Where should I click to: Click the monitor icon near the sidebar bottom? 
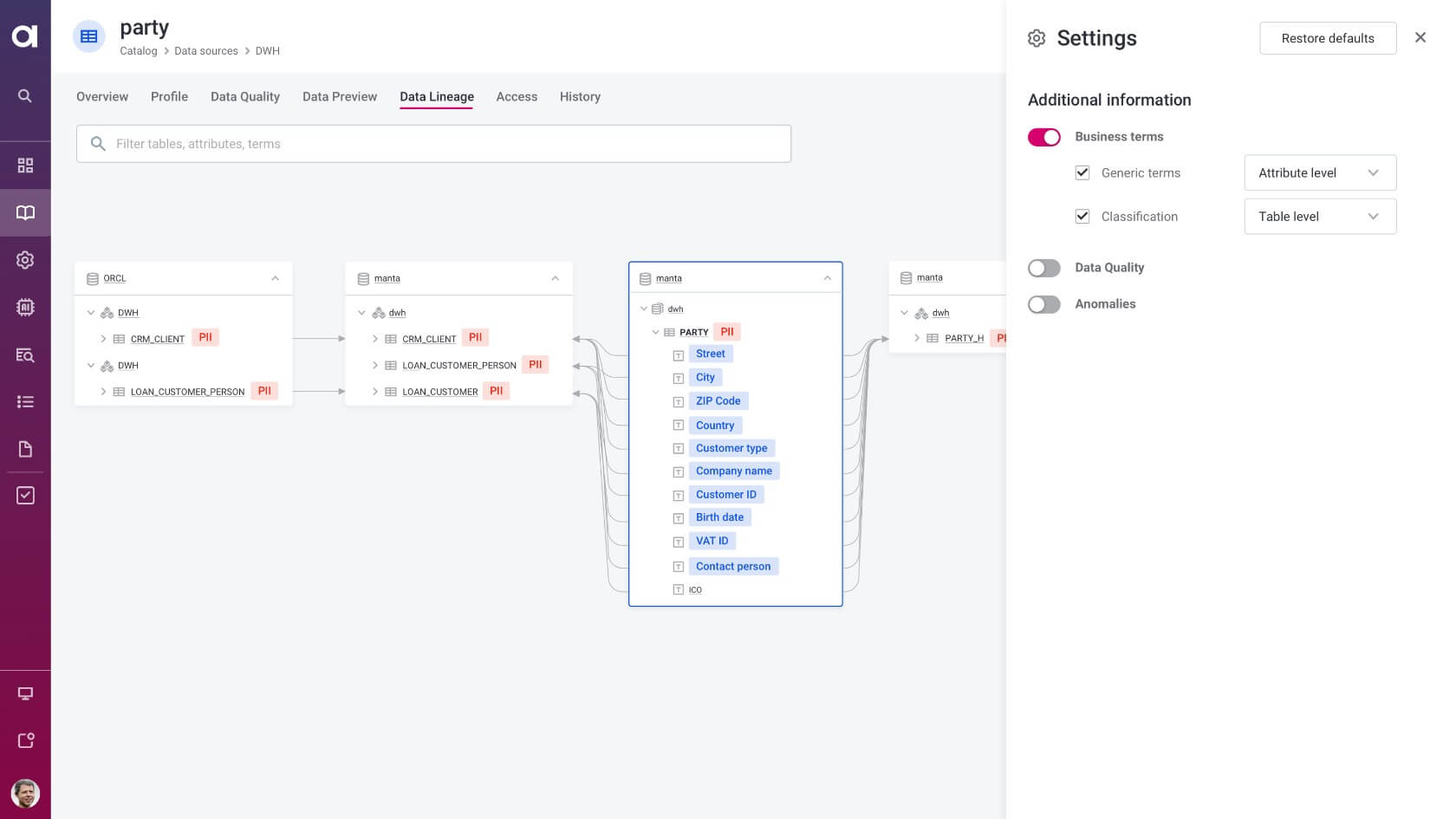25,692
